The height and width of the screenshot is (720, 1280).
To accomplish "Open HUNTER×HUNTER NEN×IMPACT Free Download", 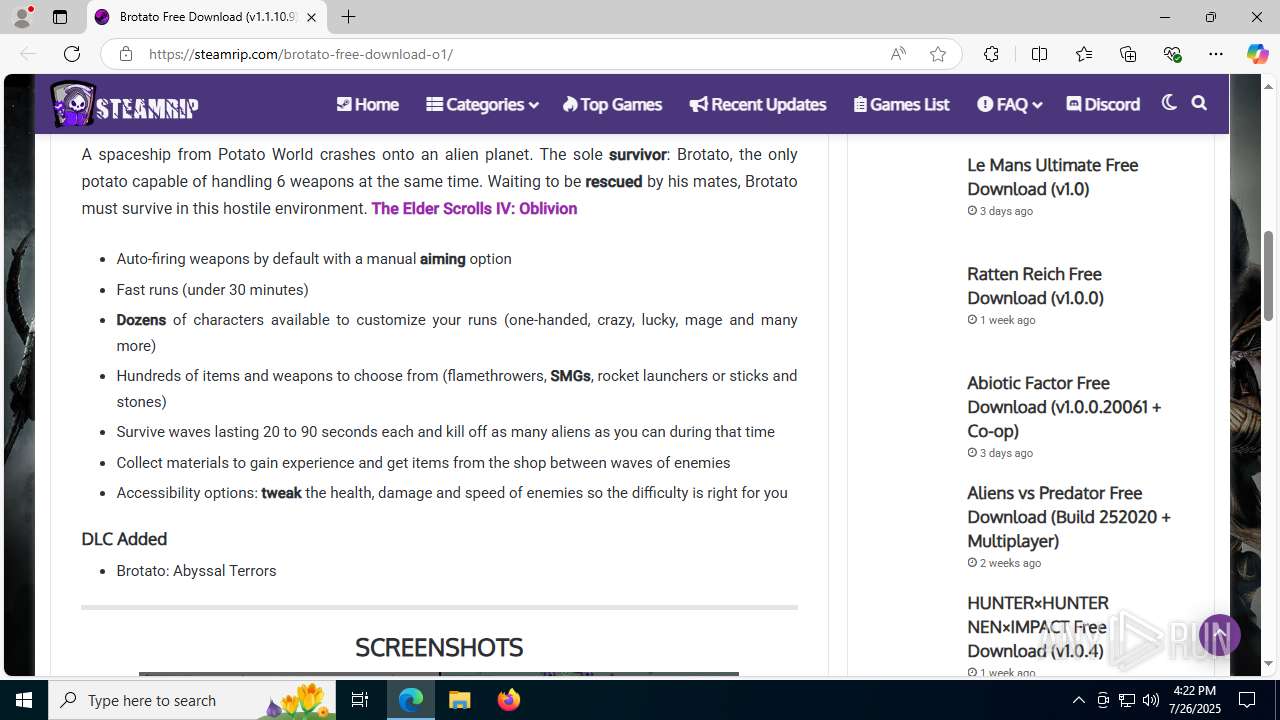I will [1038, 627].
